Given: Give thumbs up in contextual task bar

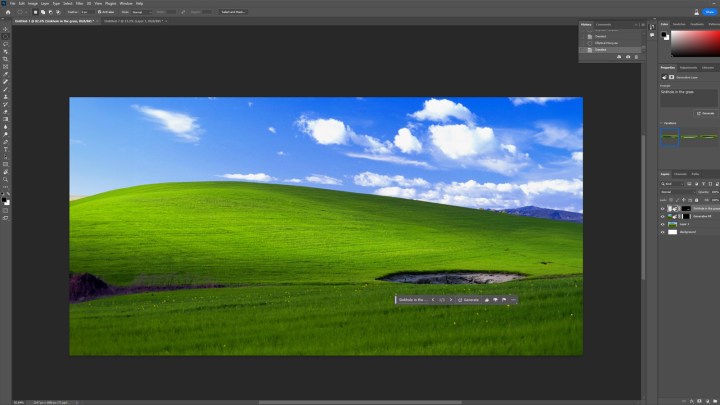Looking at the screenshot, I should pos(487,300).
